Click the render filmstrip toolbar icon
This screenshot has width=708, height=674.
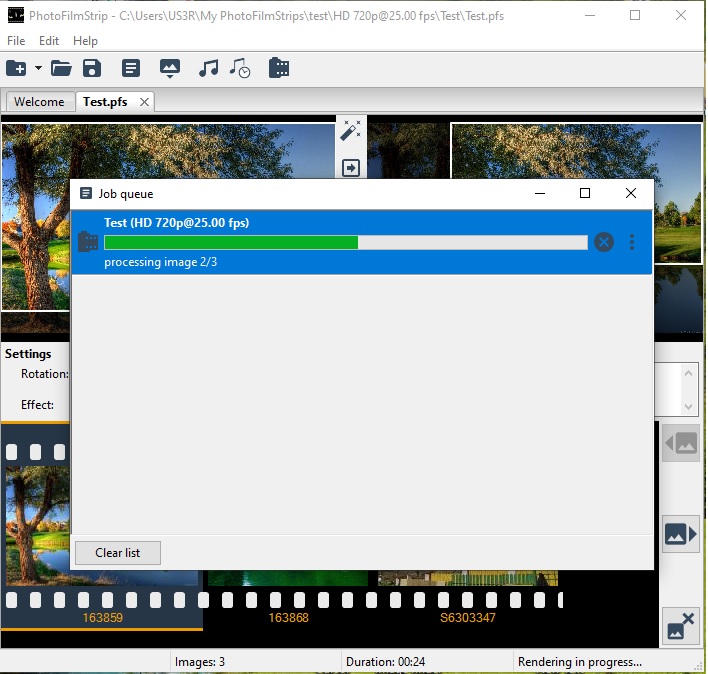[279, 68]
